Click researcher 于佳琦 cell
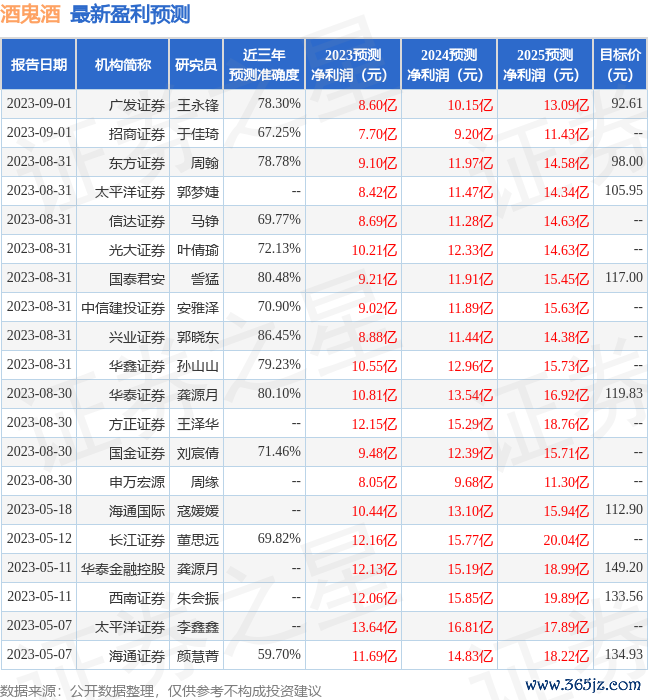Viewport: 648px width, 700px height. click(198, 134)
